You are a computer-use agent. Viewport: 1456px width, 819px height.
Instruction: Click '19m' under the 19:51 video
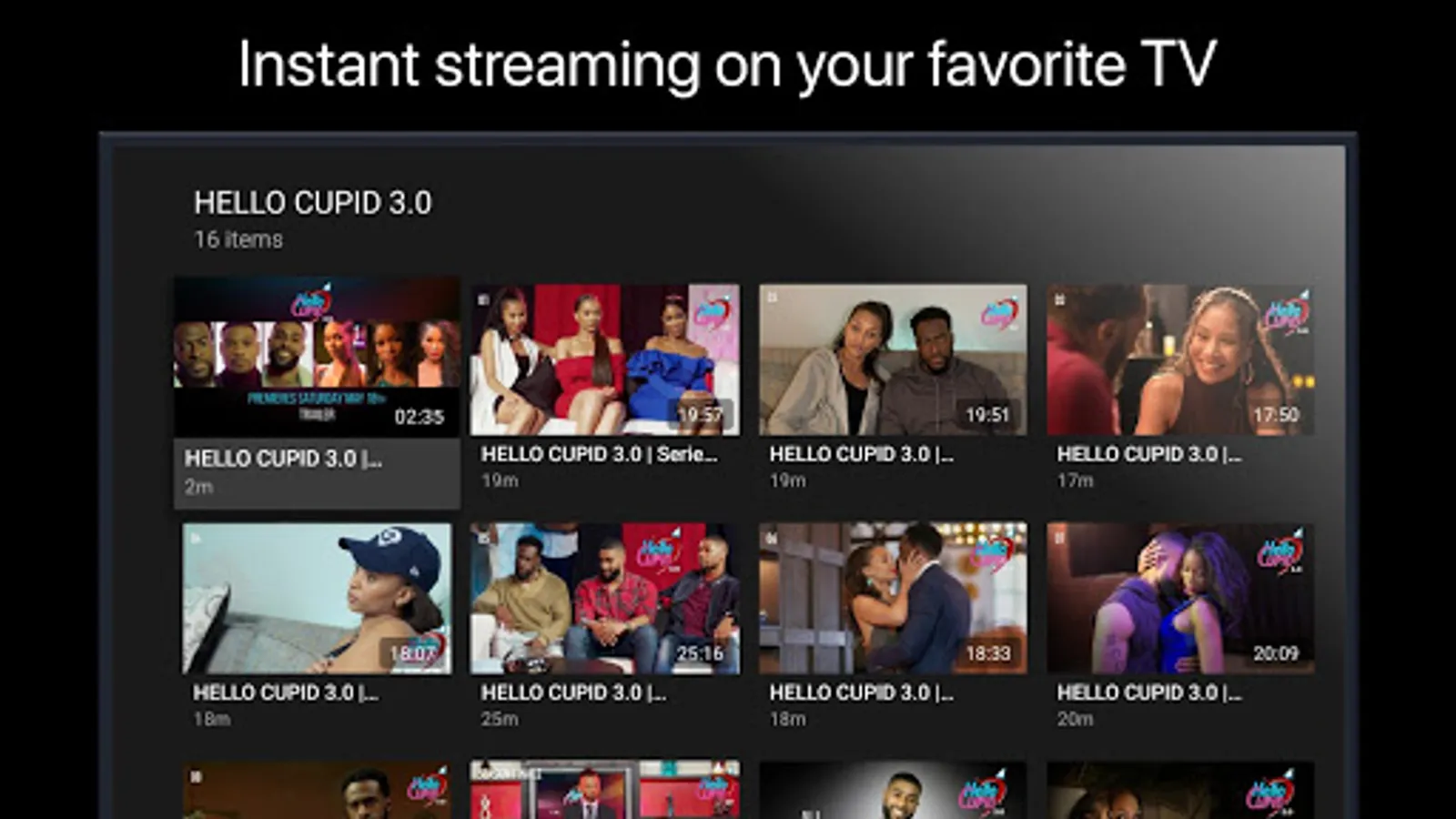click(787, 480)
